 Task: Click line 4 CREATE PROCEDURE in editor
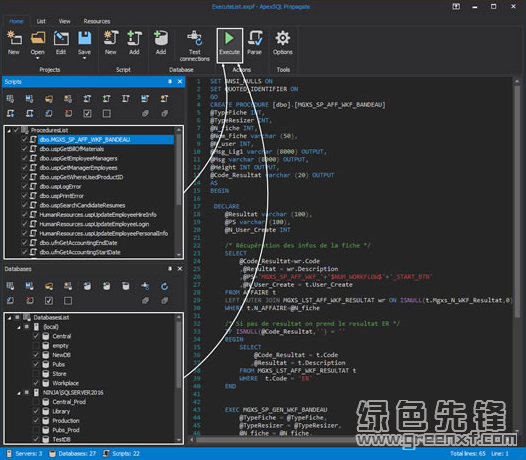pos(298,105)
